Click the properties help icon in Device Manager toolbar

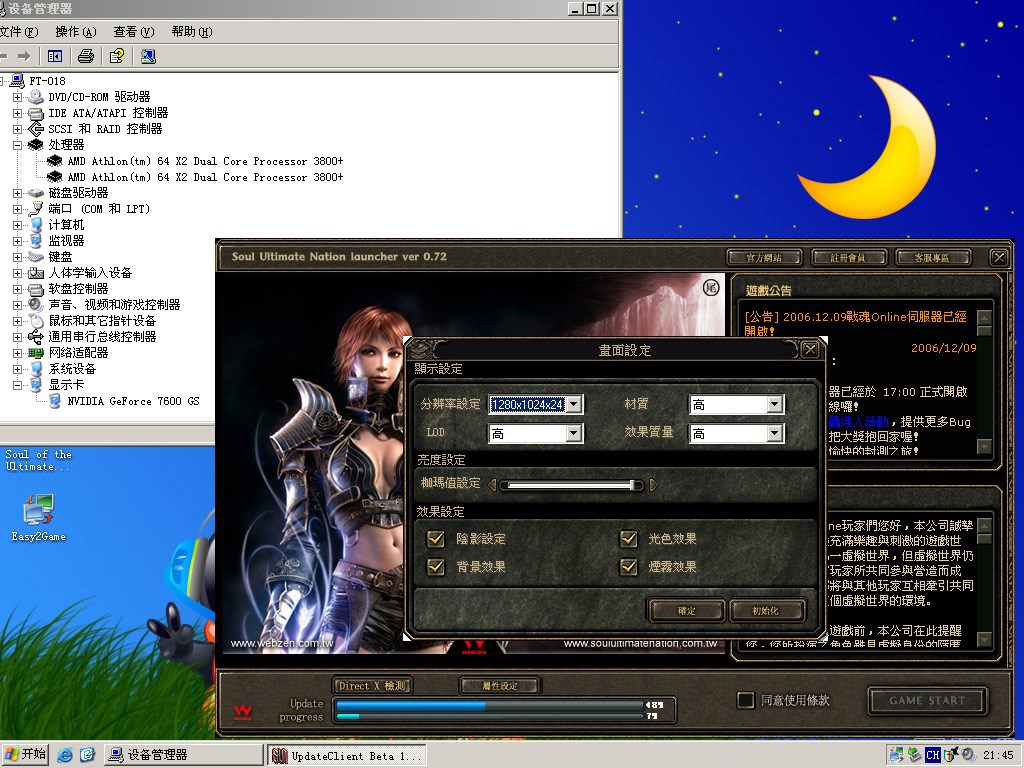click(x=117, y=57)
